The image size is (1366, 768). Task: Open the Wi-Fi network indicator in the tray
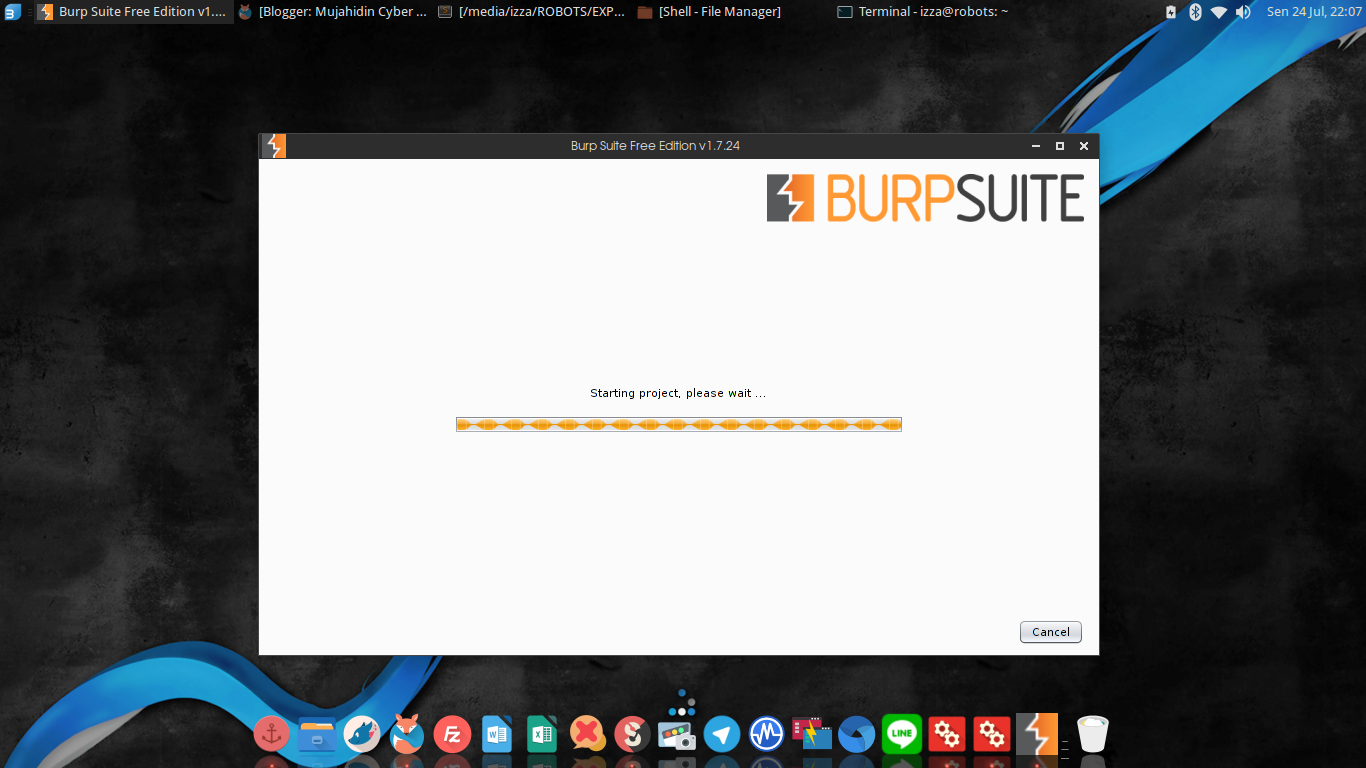[1218, 12]
